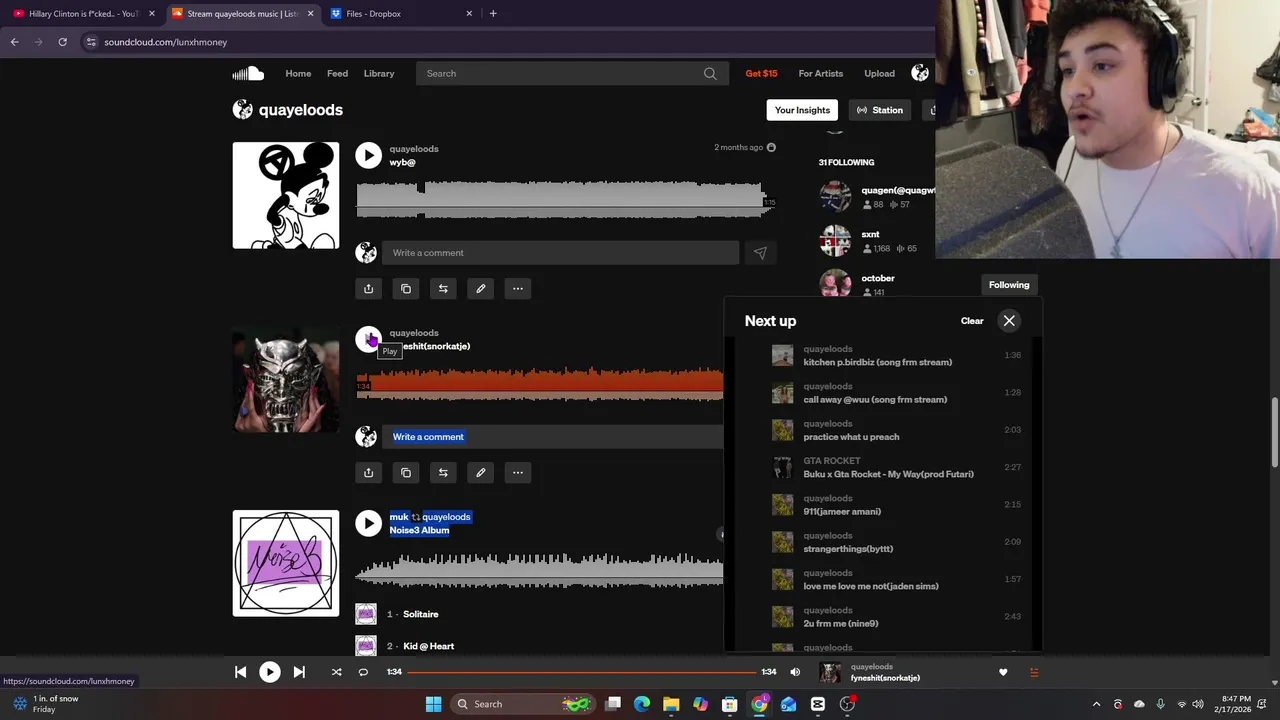Click play in the bottom player bar
This screenshot has height=720, width=1280.
click(x=270, y=672)
